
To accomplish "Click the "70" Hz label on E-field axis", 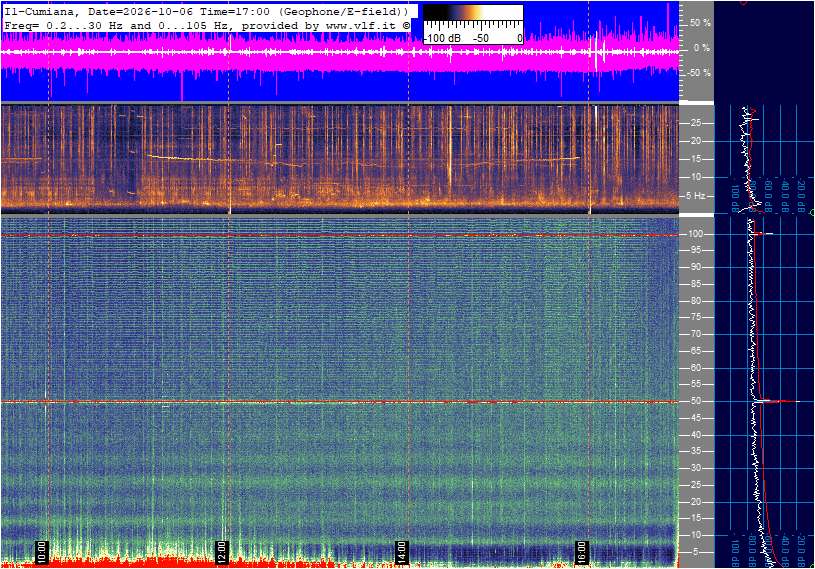I will tap(695, 334).
